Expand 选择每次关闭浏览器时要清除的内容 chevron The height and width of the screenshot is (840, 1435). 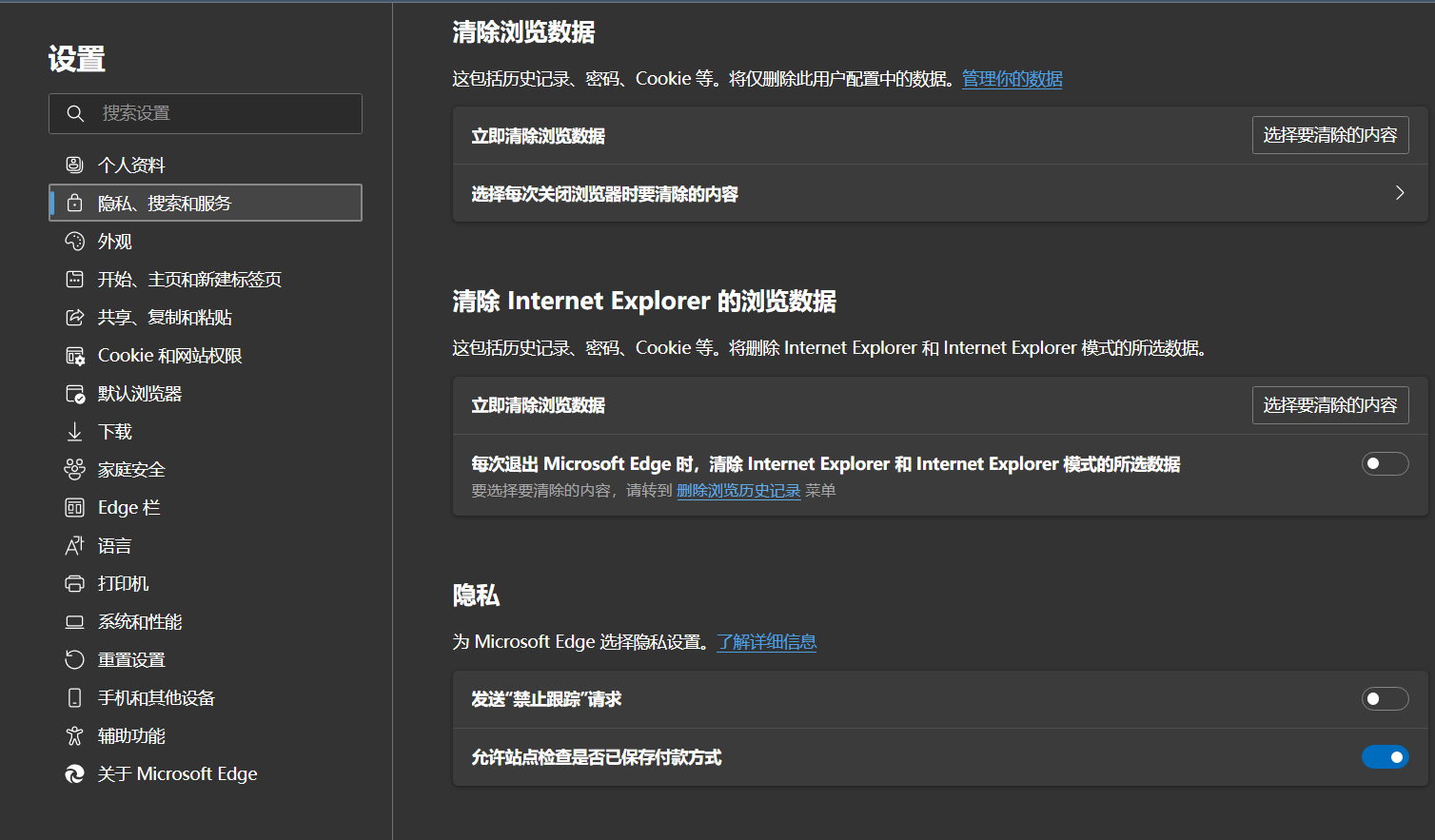[x=1400, y=192]
